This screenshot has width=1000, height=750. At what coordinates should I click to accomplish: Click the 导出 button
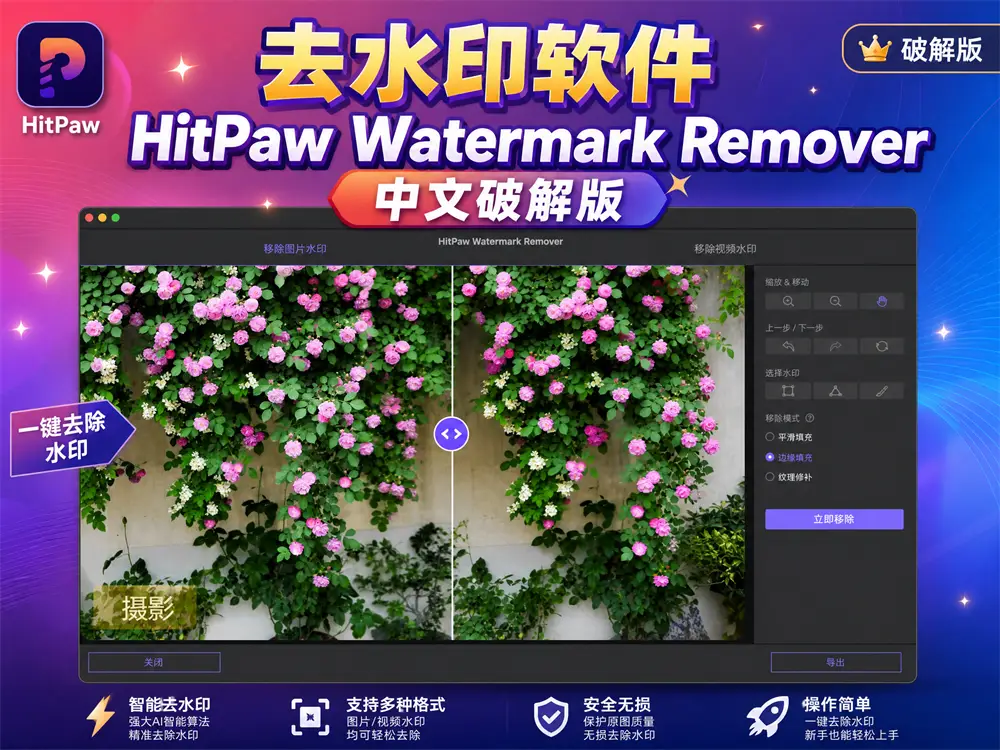(x=836, y=663)
